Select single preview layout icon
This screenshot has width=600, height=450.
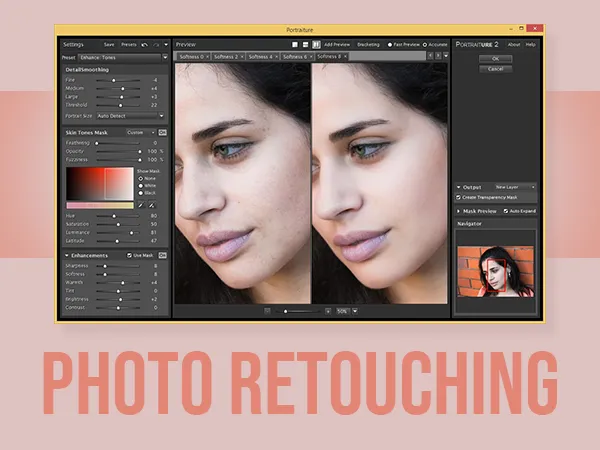(x=295, y=45)
